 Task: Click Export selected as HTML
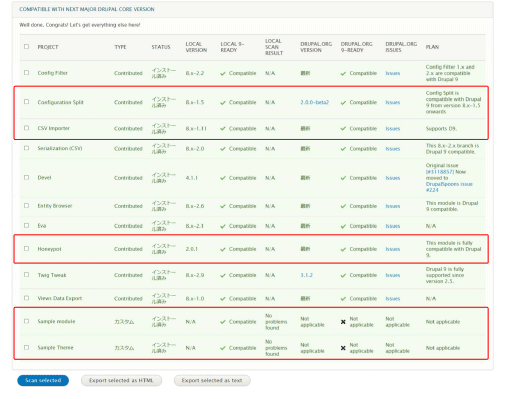click(x=121, y=380)
